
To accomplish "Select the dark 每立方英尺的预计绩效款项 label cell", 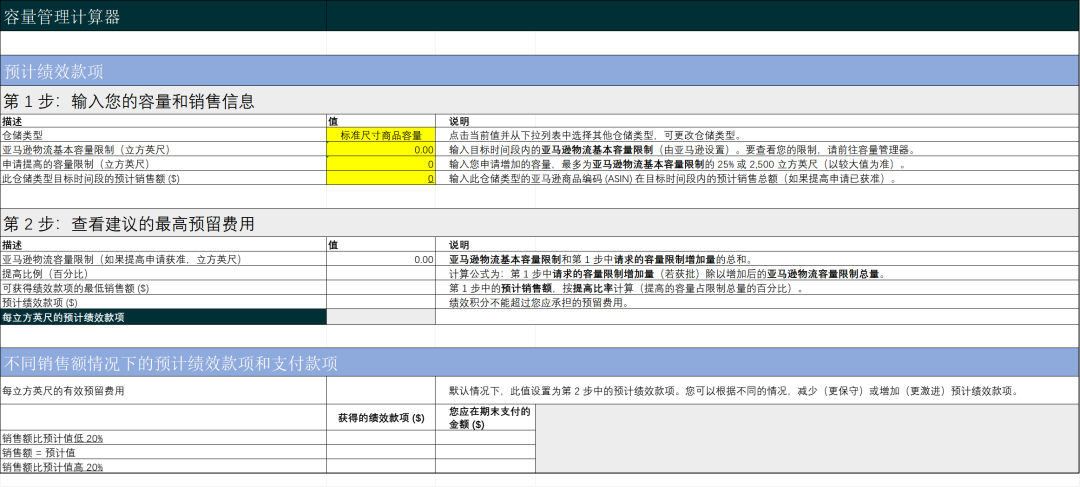I will pyautogui.click(x=163, y=317).
